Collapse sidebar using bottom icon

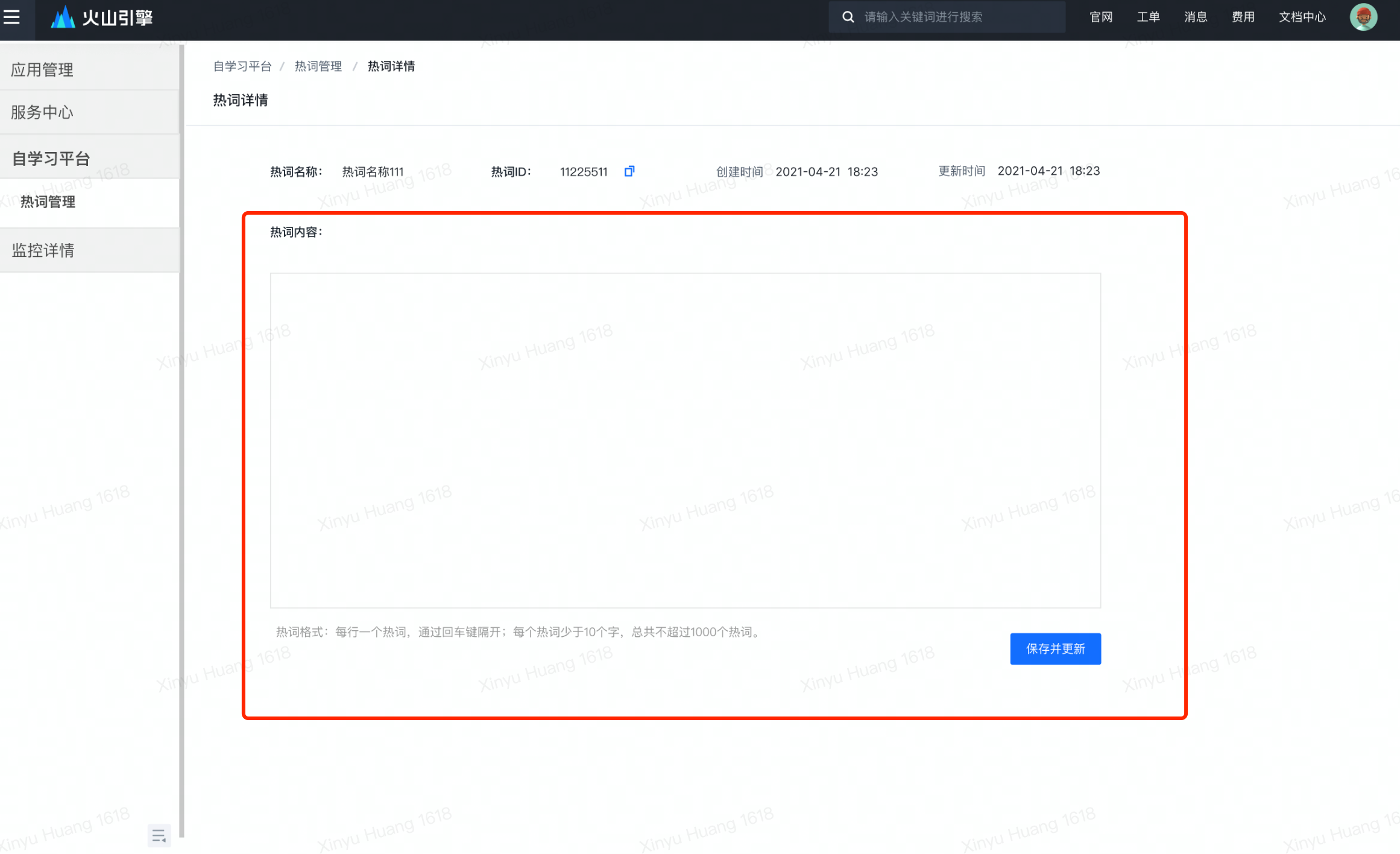tap(159, 835)
